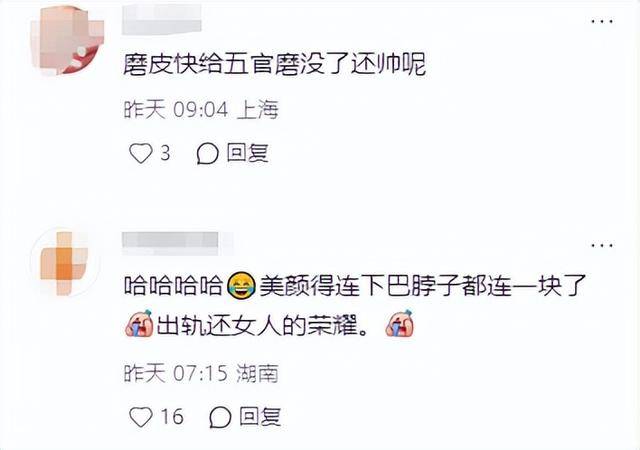Click the comment text 磨皮快给五官磨没了还帅呢

(275, 64)
